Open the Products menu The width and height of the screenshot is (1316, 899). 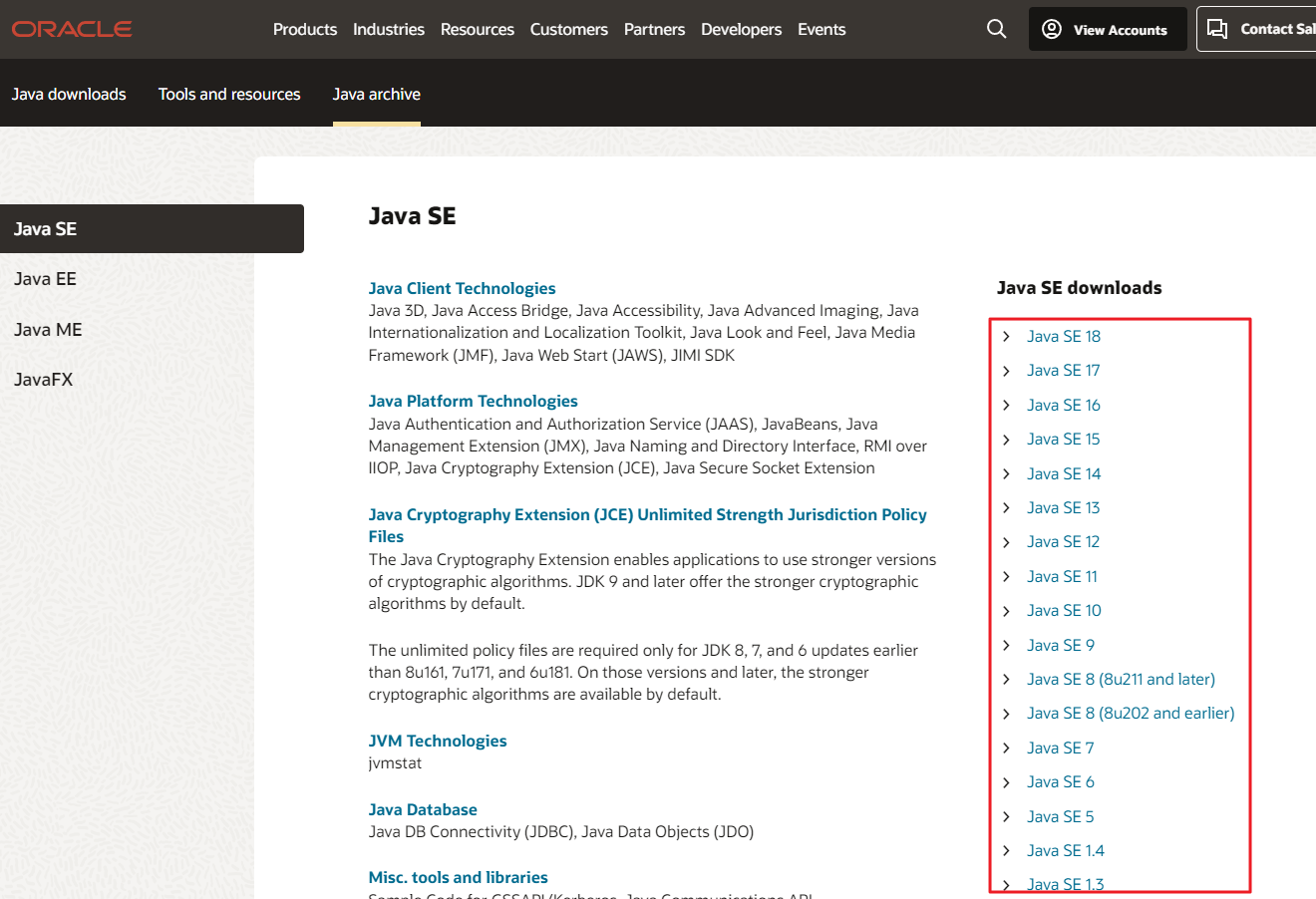click(305, 29)
